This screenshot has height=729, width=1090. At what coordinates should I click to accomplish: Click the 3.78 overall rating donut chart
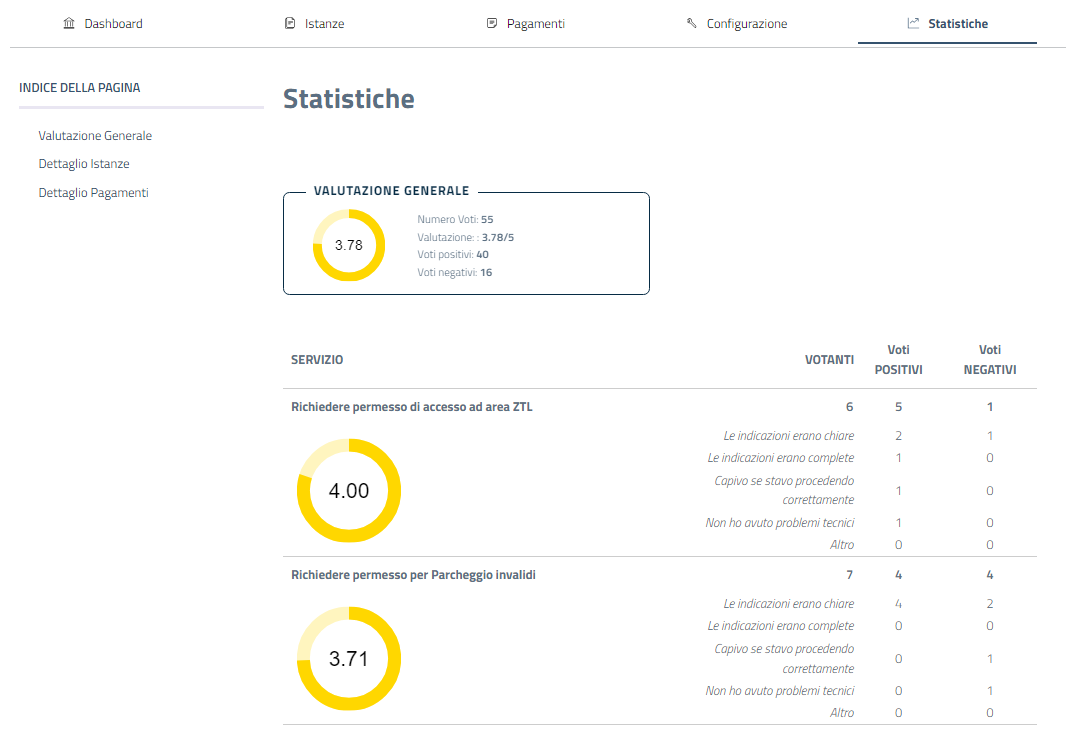coord(349,245)
